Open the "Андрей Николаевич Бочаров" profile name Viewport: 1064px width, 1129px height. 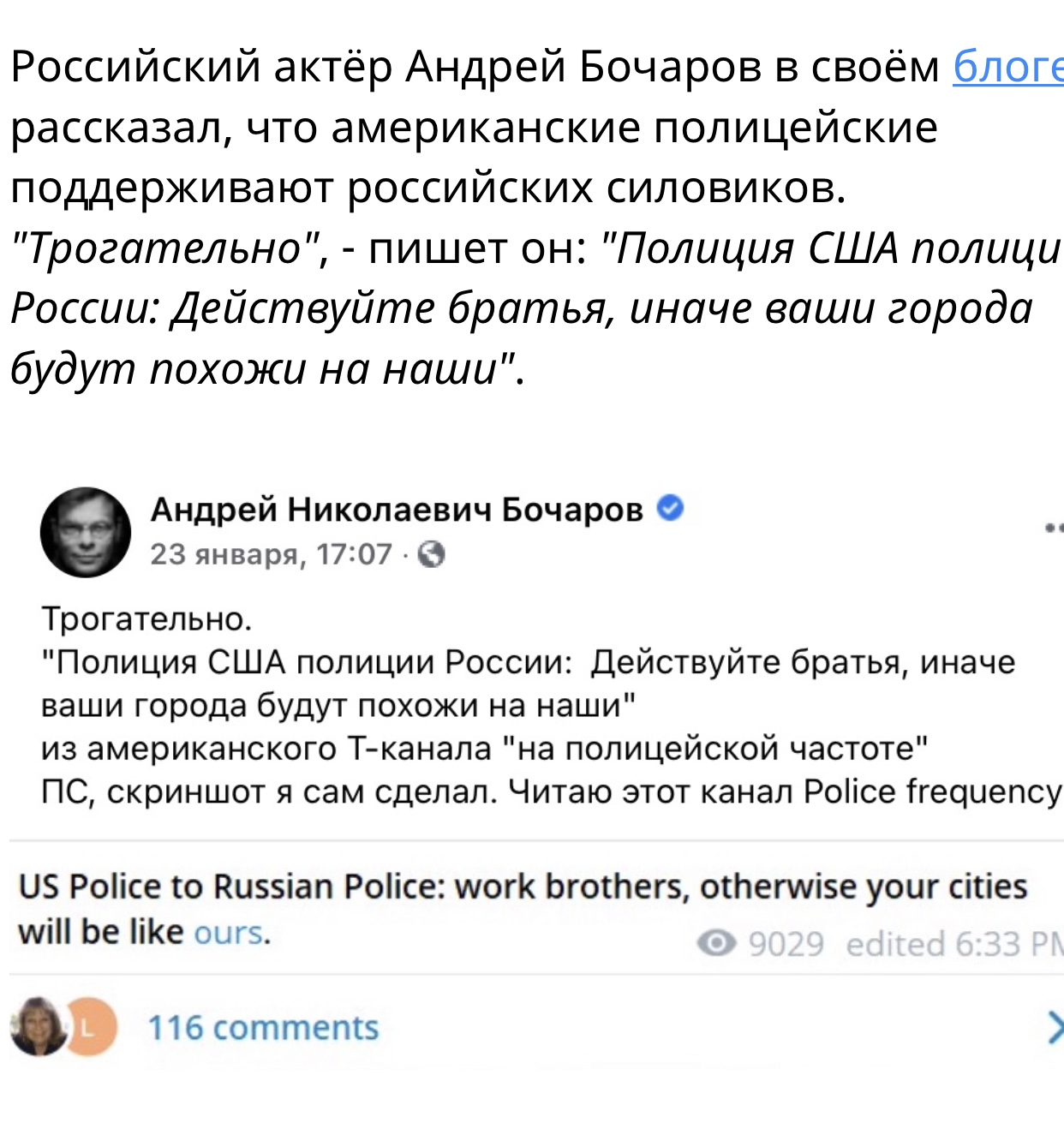tap(396, 510)
